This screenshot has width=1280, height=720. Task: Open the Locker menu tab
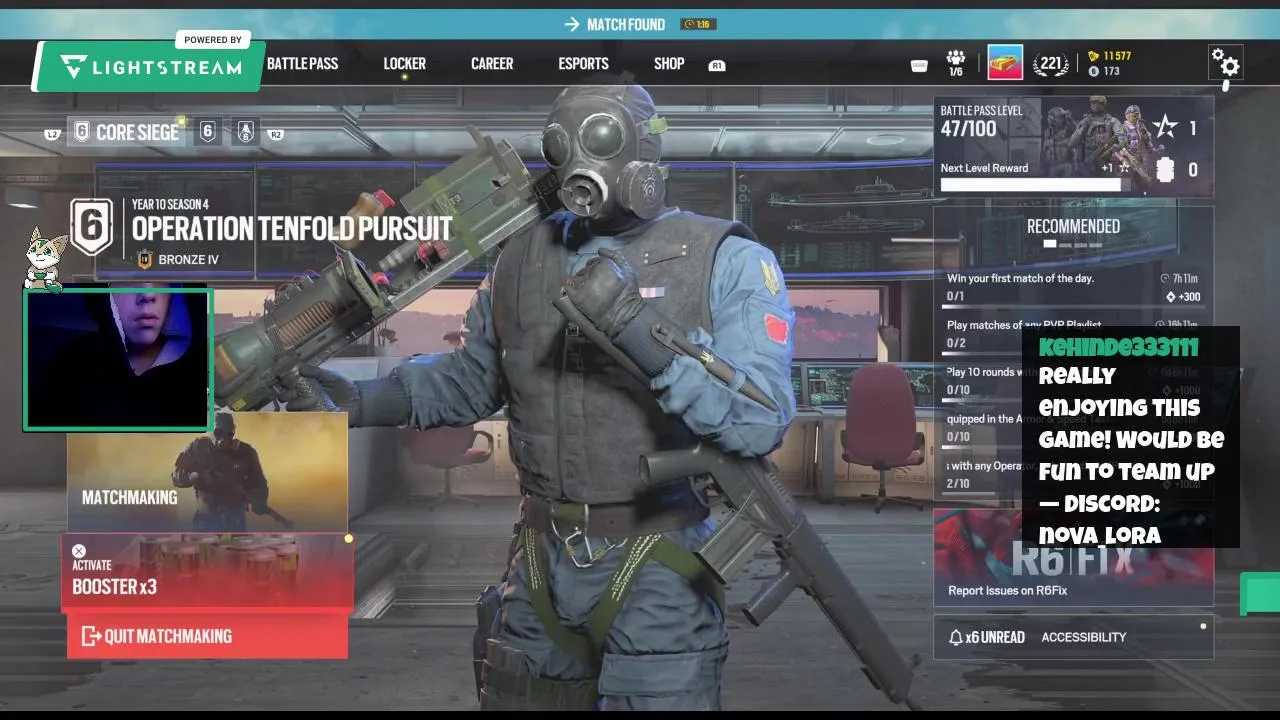404,63
